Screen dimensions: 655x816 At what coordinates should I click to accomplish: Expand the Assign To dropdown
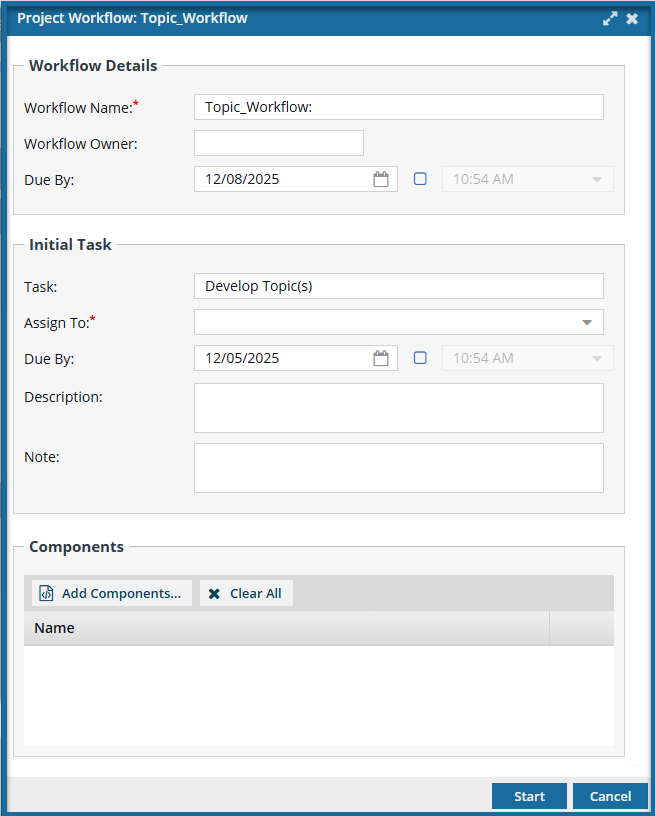pos(586,322)
